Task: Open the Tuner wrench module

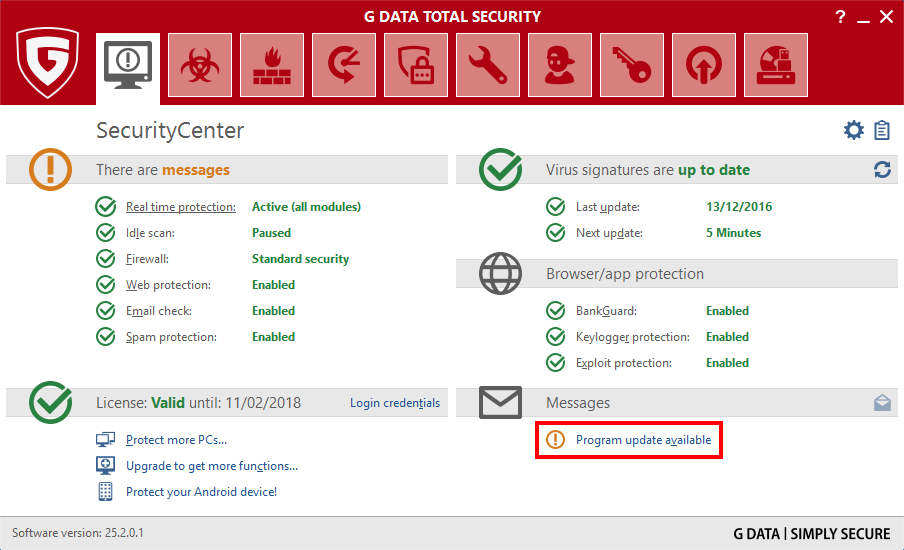Action: (488, 65)
